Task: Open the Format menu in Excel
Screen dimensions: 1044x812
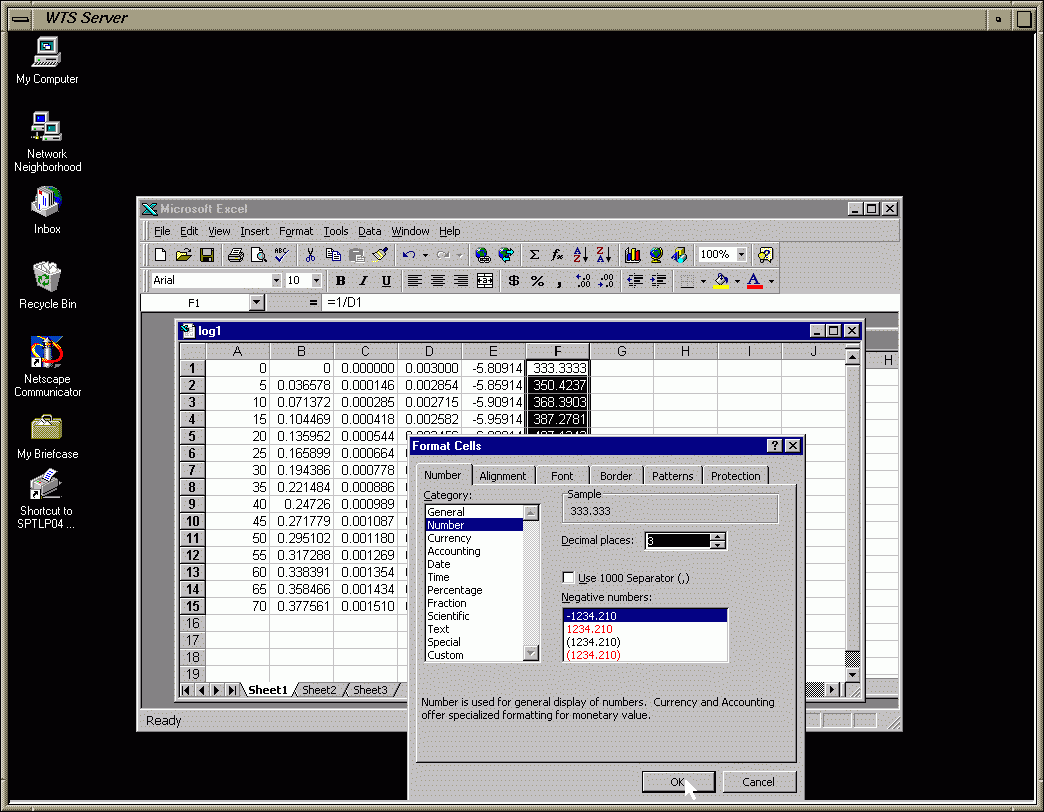Action: (296, 231)
